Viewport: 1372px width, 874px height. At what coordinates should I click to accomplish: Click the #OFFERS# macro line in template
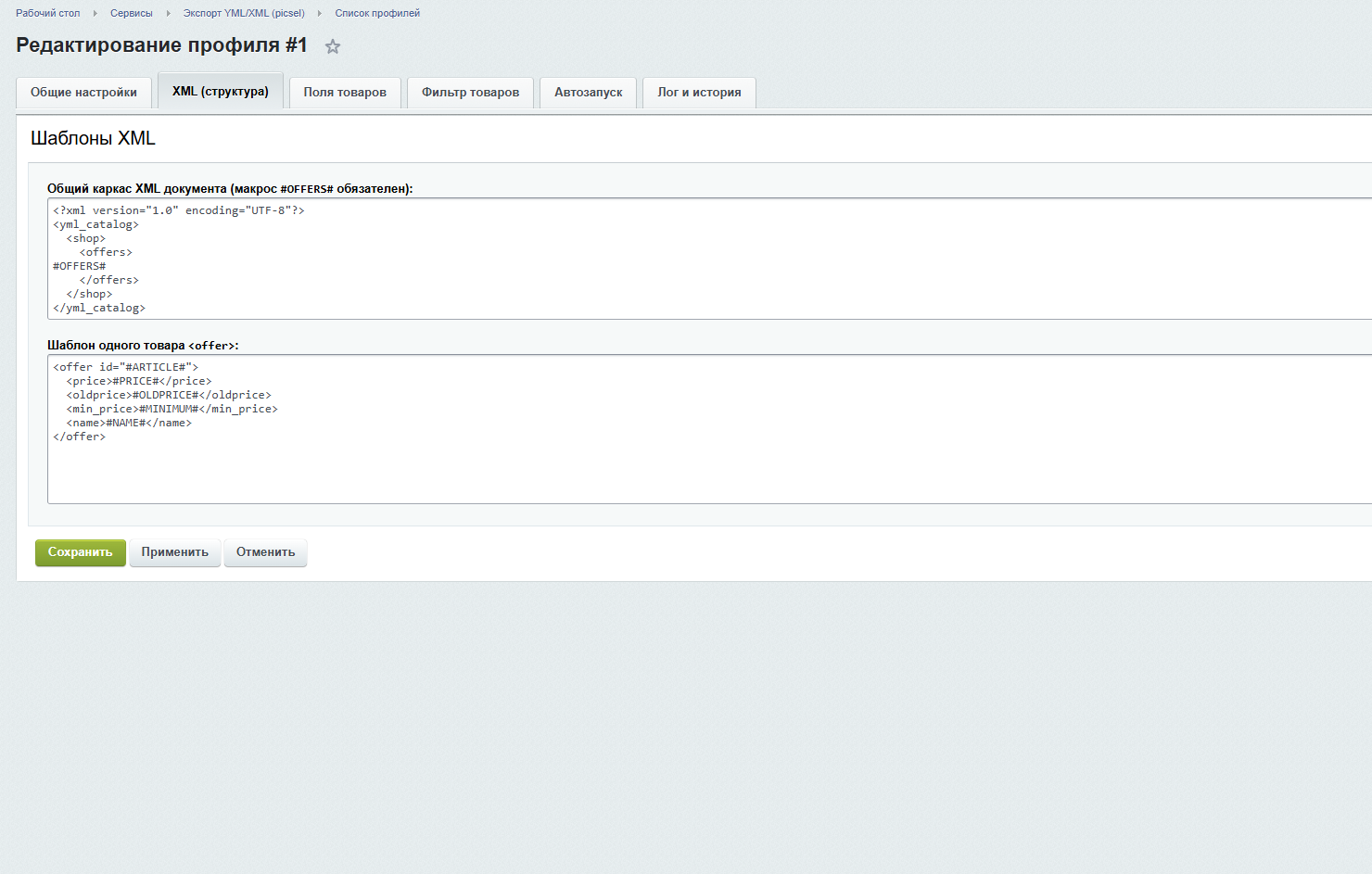pos(80,266)
